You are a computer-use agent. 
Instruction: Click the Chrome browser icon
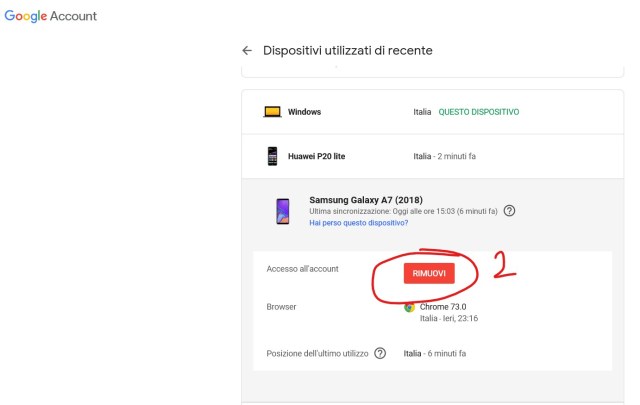(410, 307)
